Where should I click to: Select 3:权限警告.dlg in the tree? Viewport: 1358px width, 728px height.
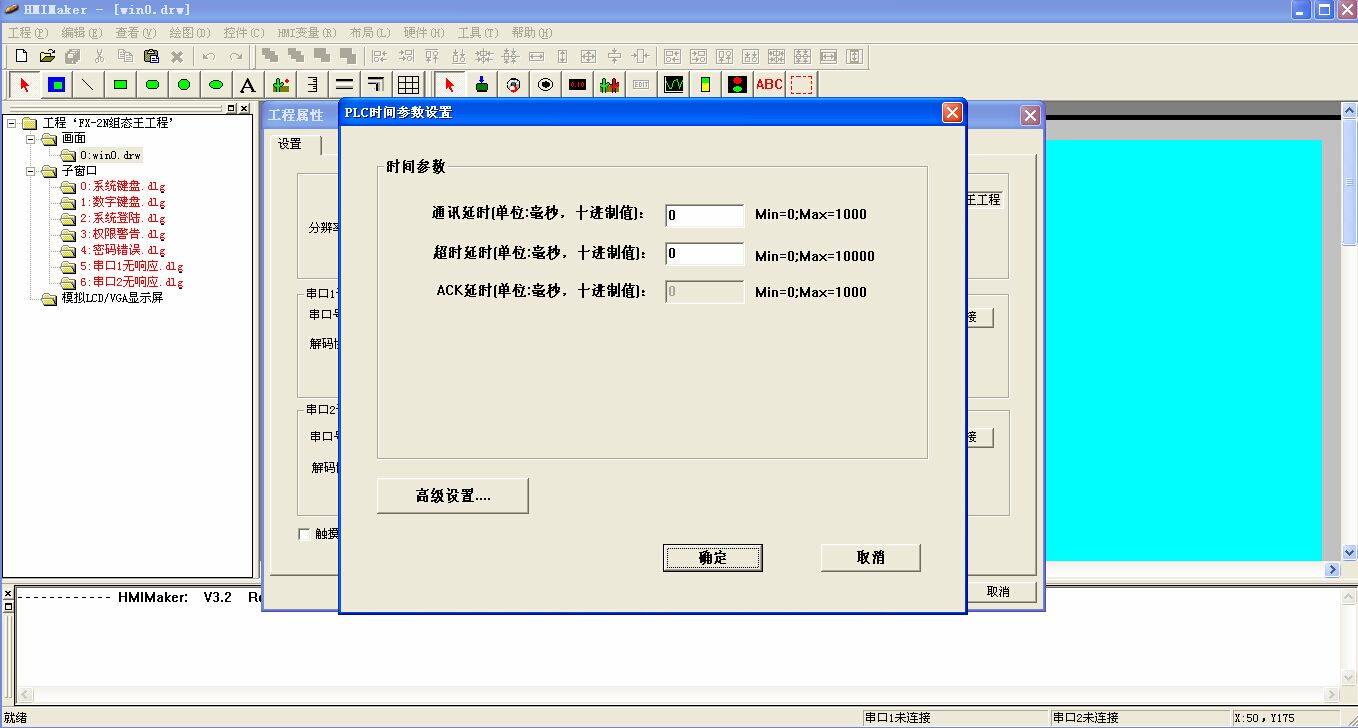pos(122,234)
